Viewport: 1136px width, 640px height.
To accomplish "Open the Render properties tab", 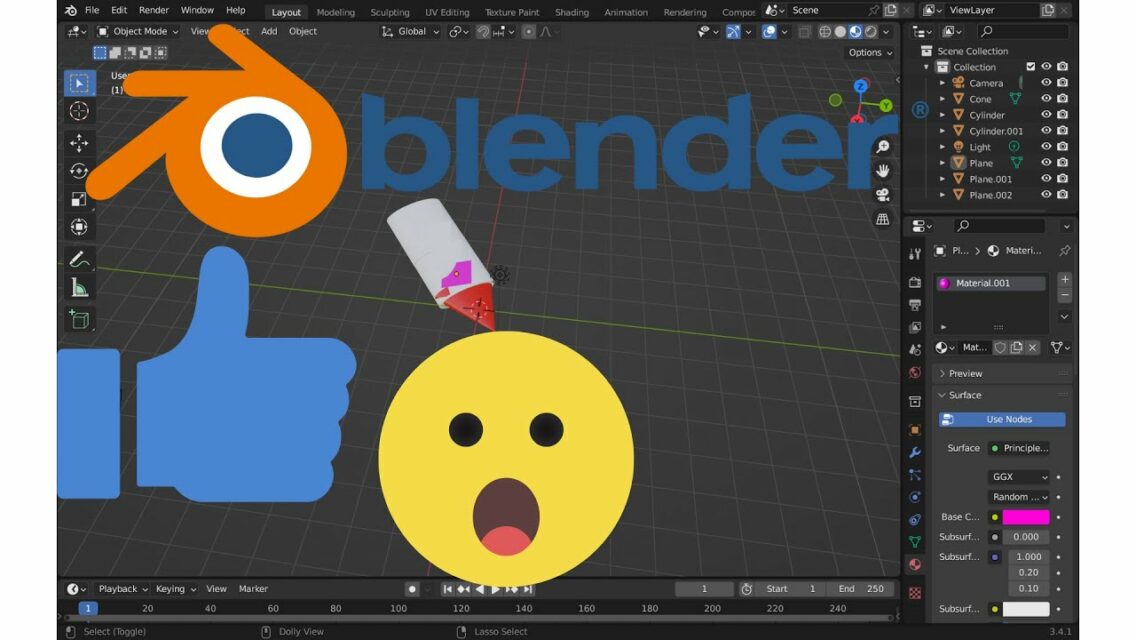I will (915, 283).
